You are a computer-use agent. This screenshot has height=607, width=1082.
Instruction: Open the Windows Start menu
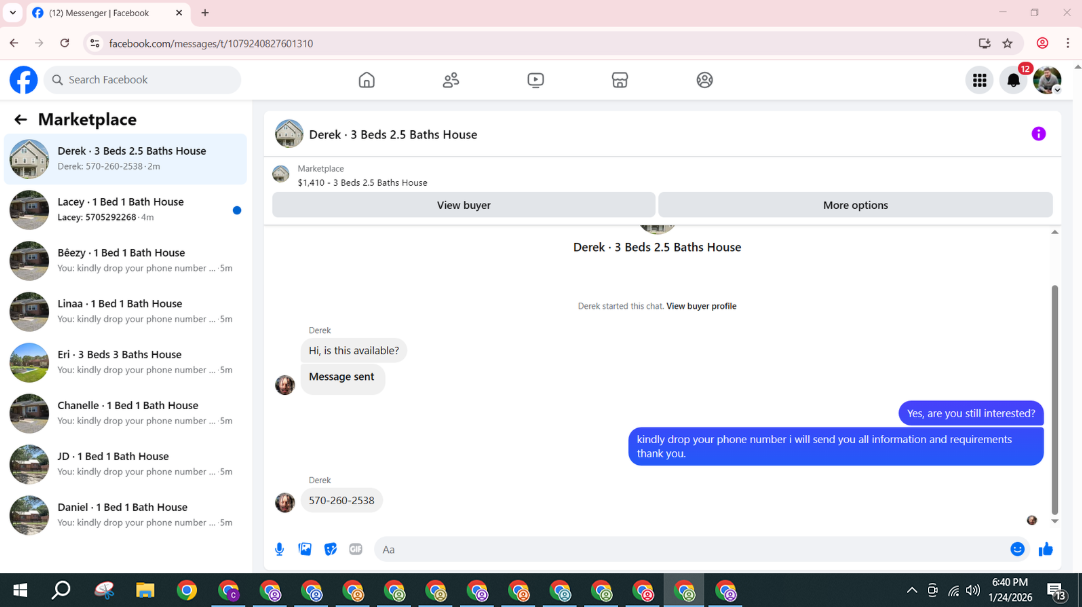click(20, 590)
